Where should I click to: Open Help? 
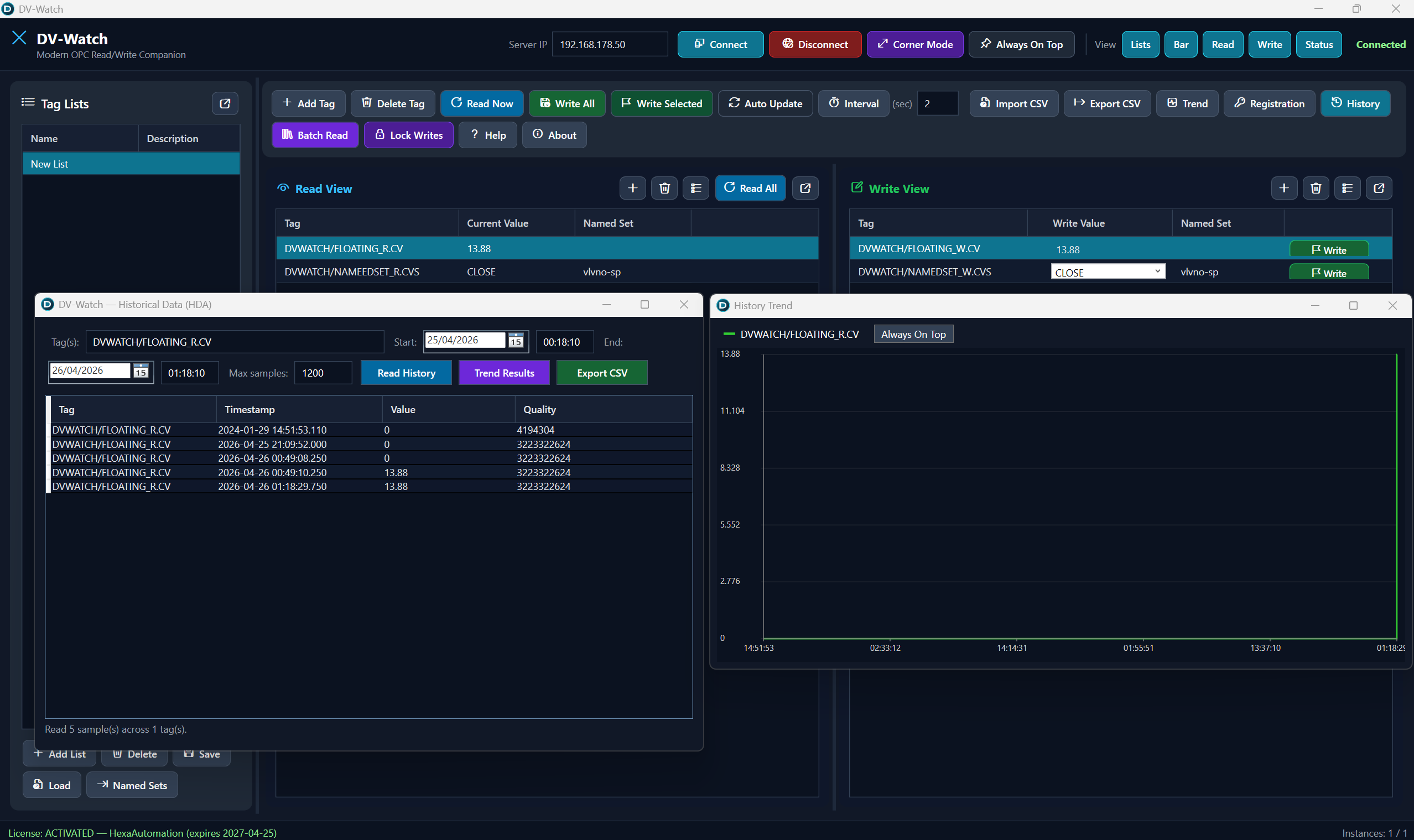coord(487,135)
